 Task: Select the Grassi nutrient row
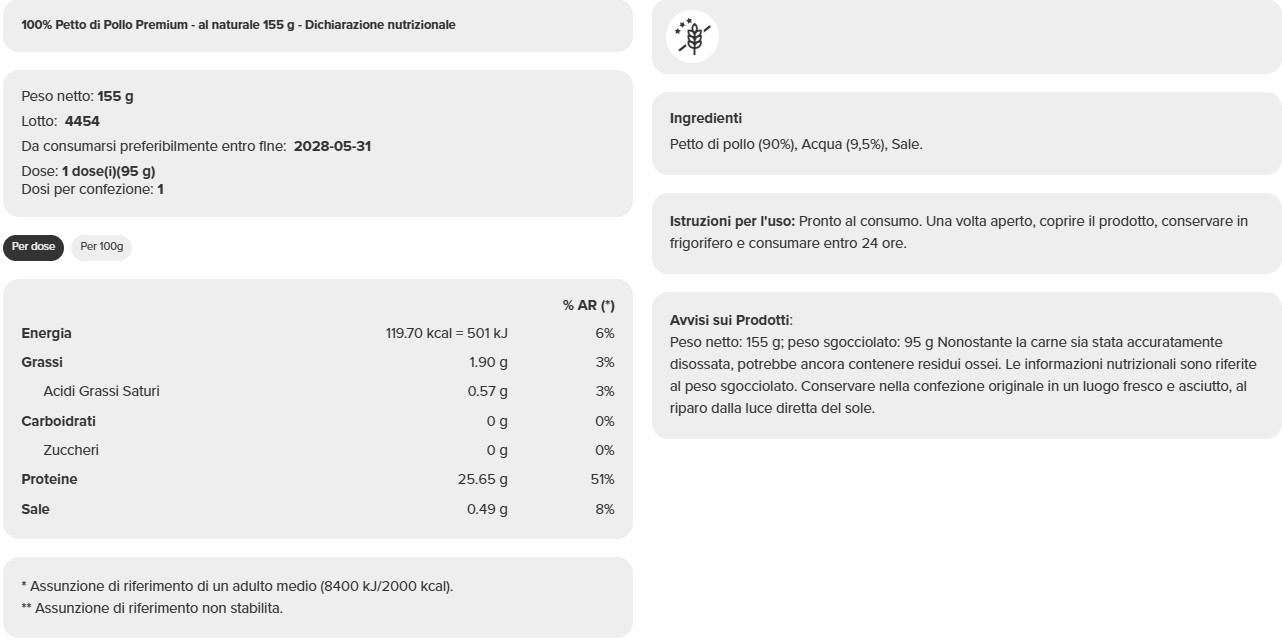(320, 362)
